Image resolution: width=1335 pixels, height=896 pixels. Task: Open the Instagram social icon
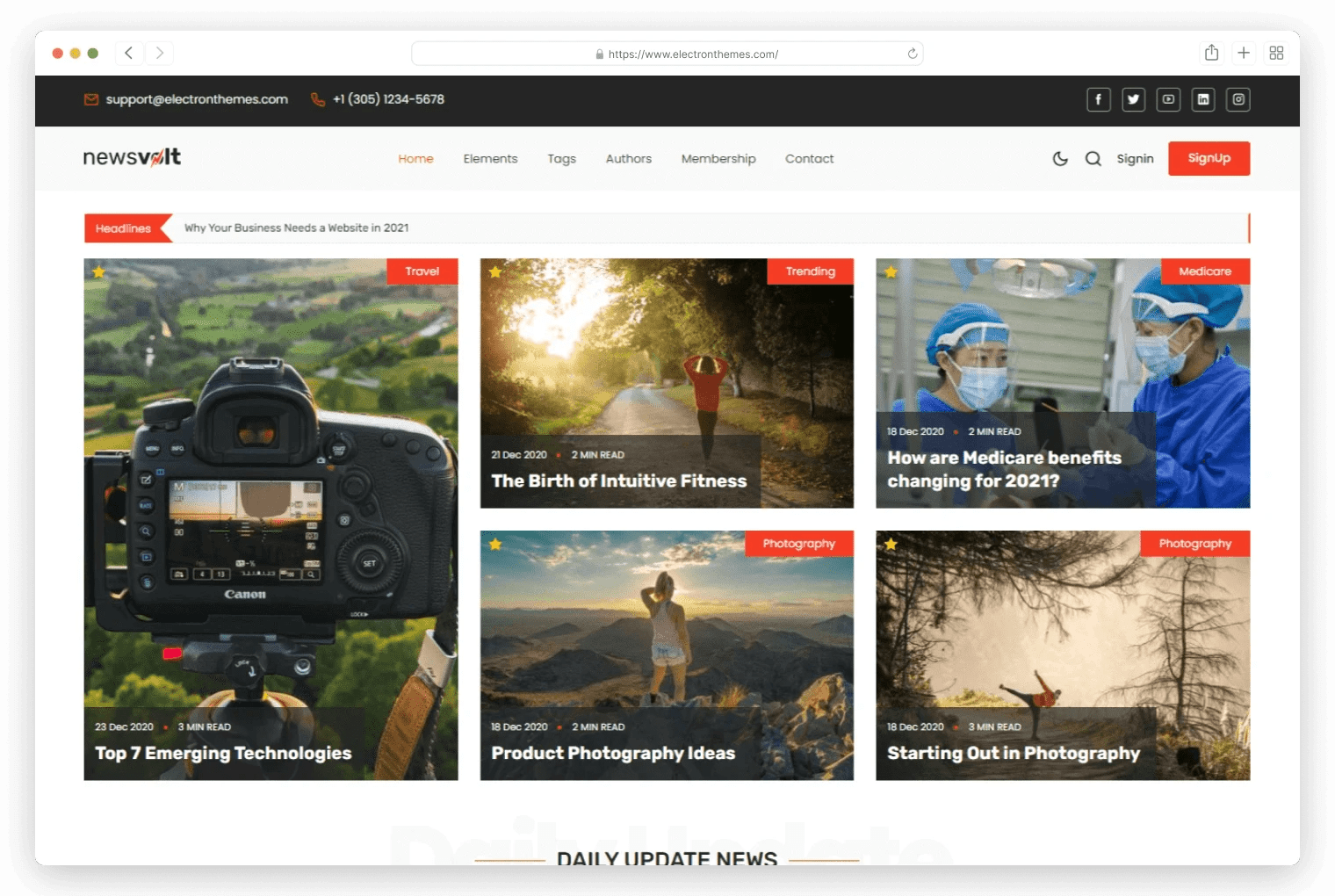tap(1238, 99)
